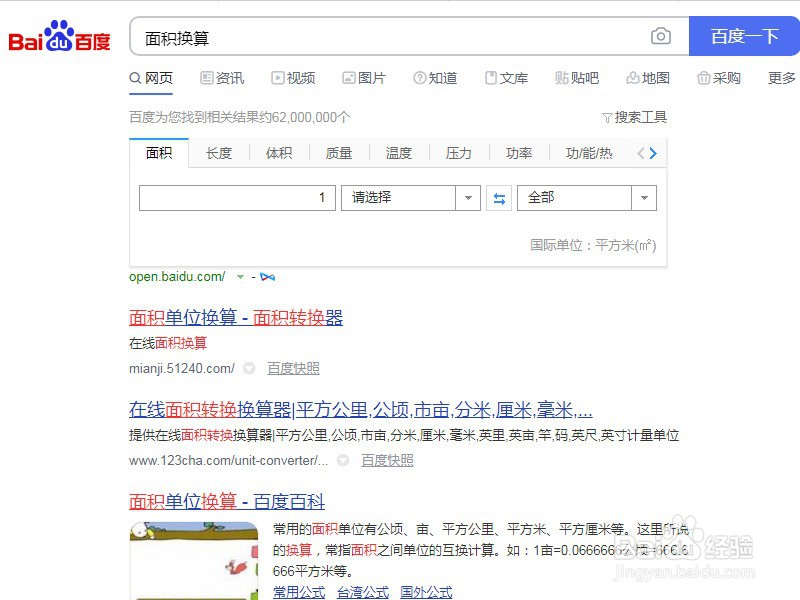Switch converter to 质量

(x=339, y=153)
